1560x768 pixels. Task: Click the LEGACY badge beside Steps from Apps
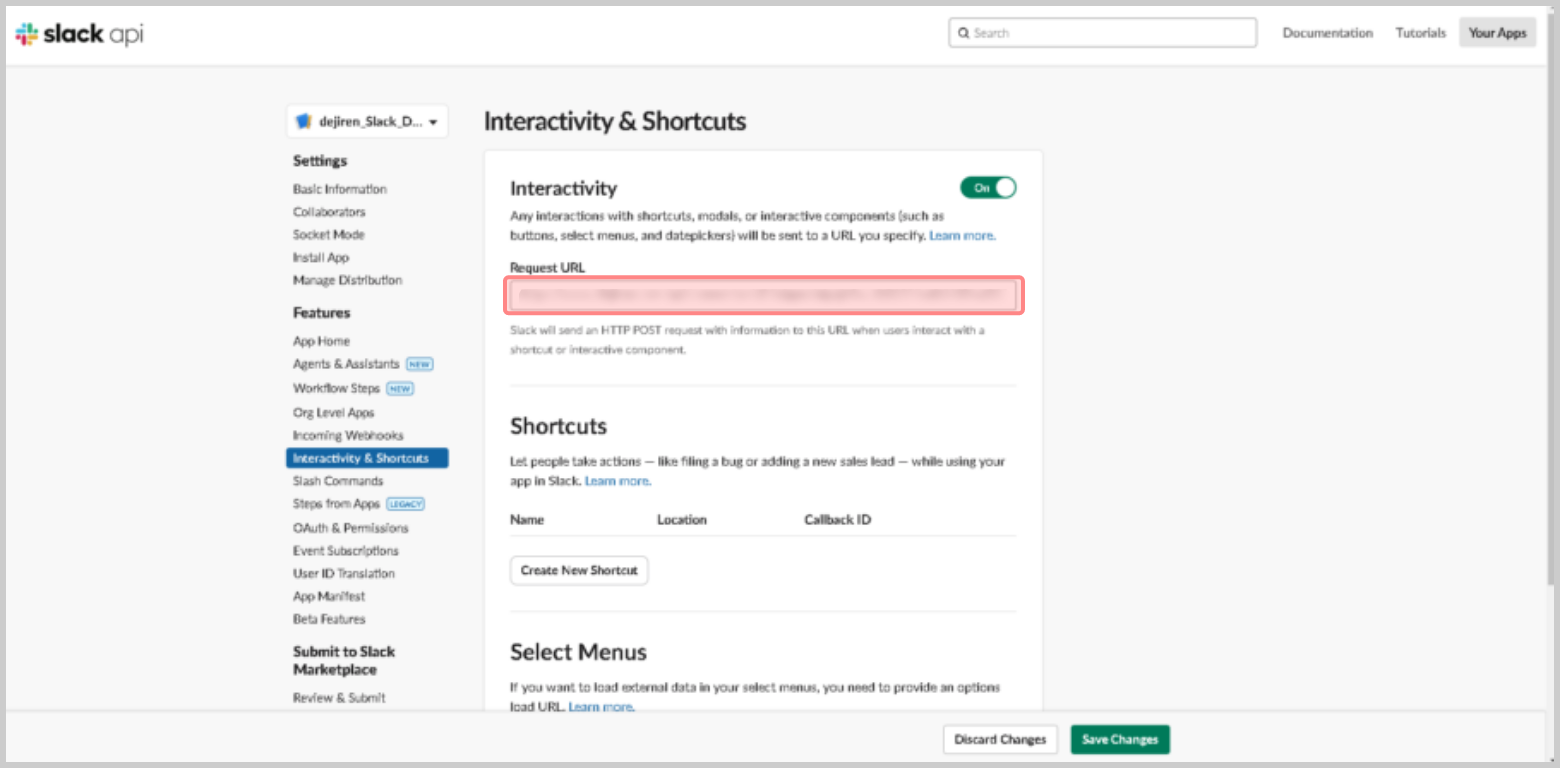pyautogui.click(x=405, y=504)
